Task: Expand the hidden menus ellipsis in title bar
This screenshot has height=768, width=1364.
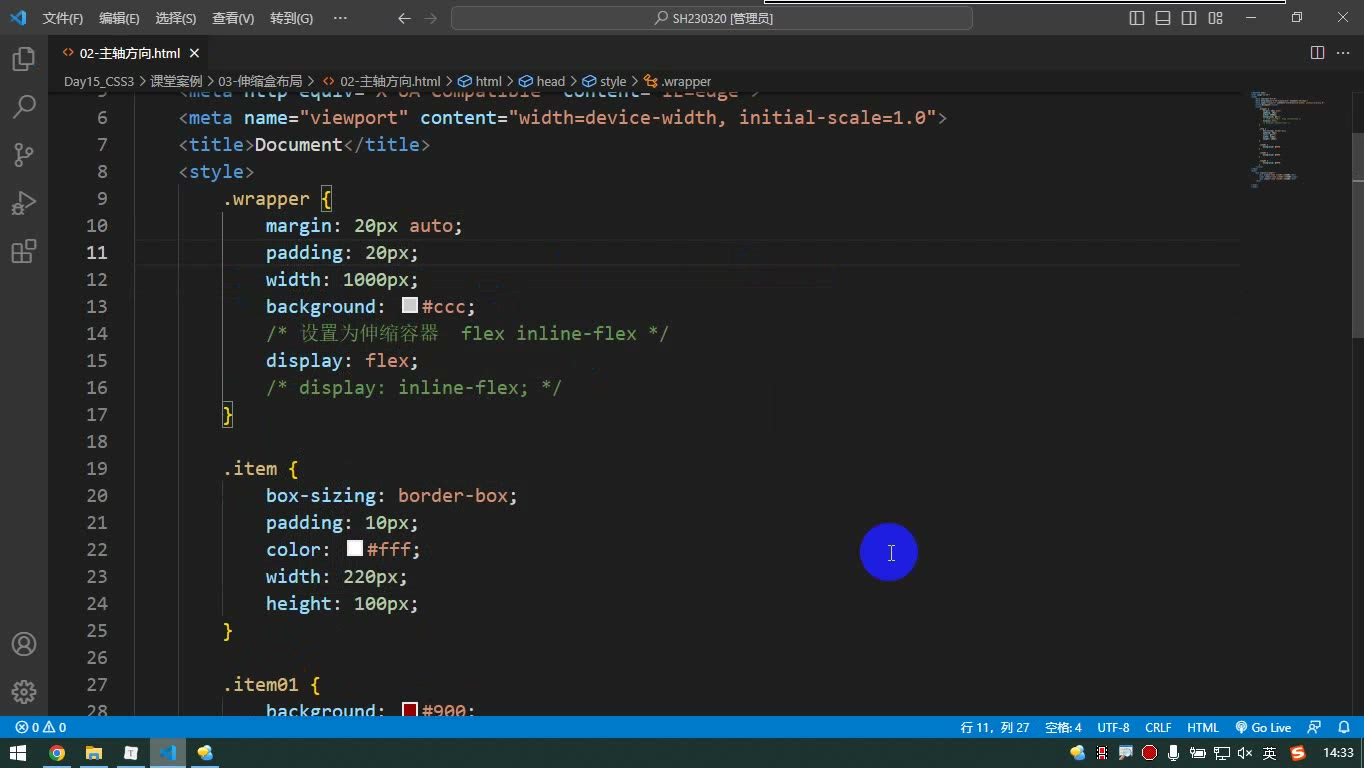Action: [x=340, y=18]
